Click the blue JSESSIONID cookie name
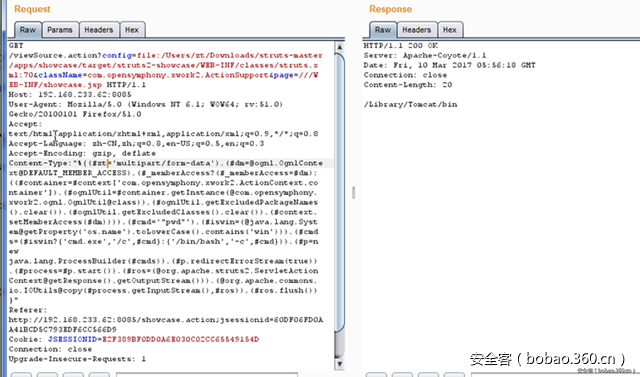This screenshot has width=640, height=377. click(73, 339)
